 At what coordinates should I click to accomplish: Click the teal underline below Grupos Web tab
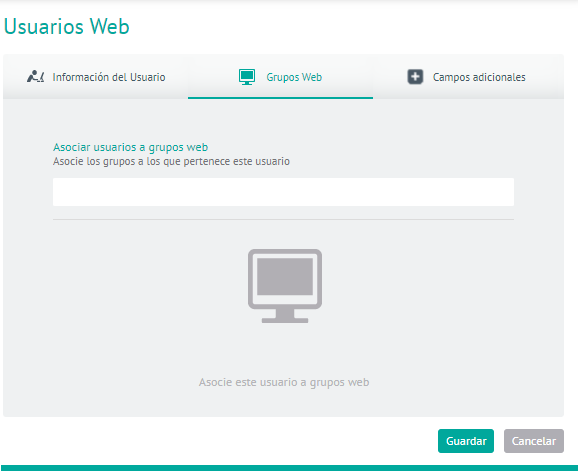(280, 98)
